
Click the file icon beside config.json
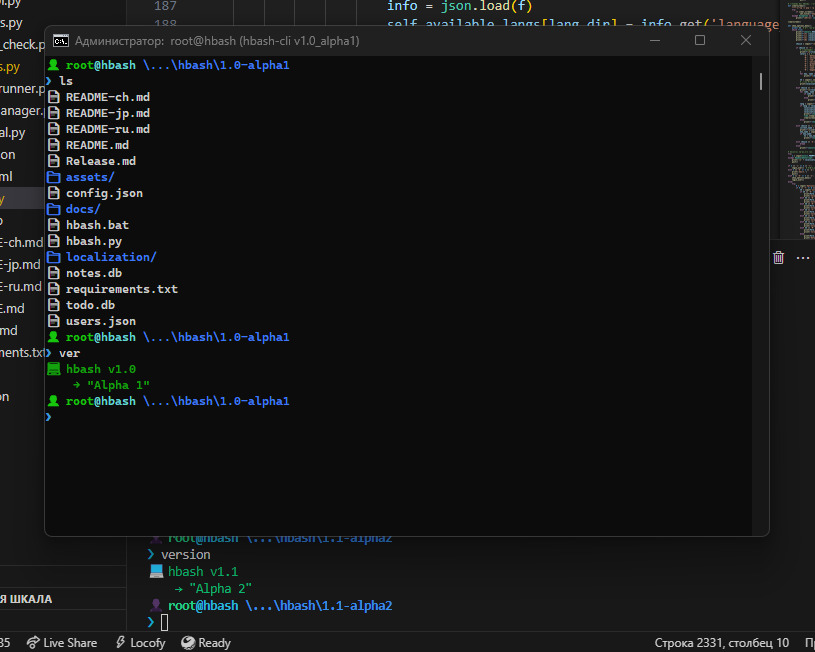coord(54,193)
